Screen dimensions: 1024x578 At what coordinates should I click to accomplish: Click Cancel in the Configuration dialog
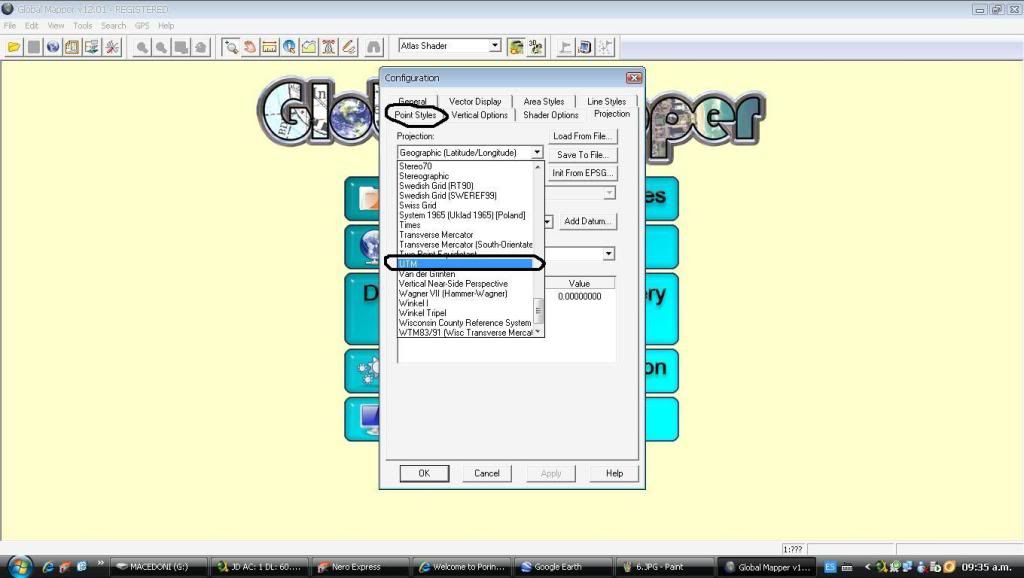click(x=487, y=474)
